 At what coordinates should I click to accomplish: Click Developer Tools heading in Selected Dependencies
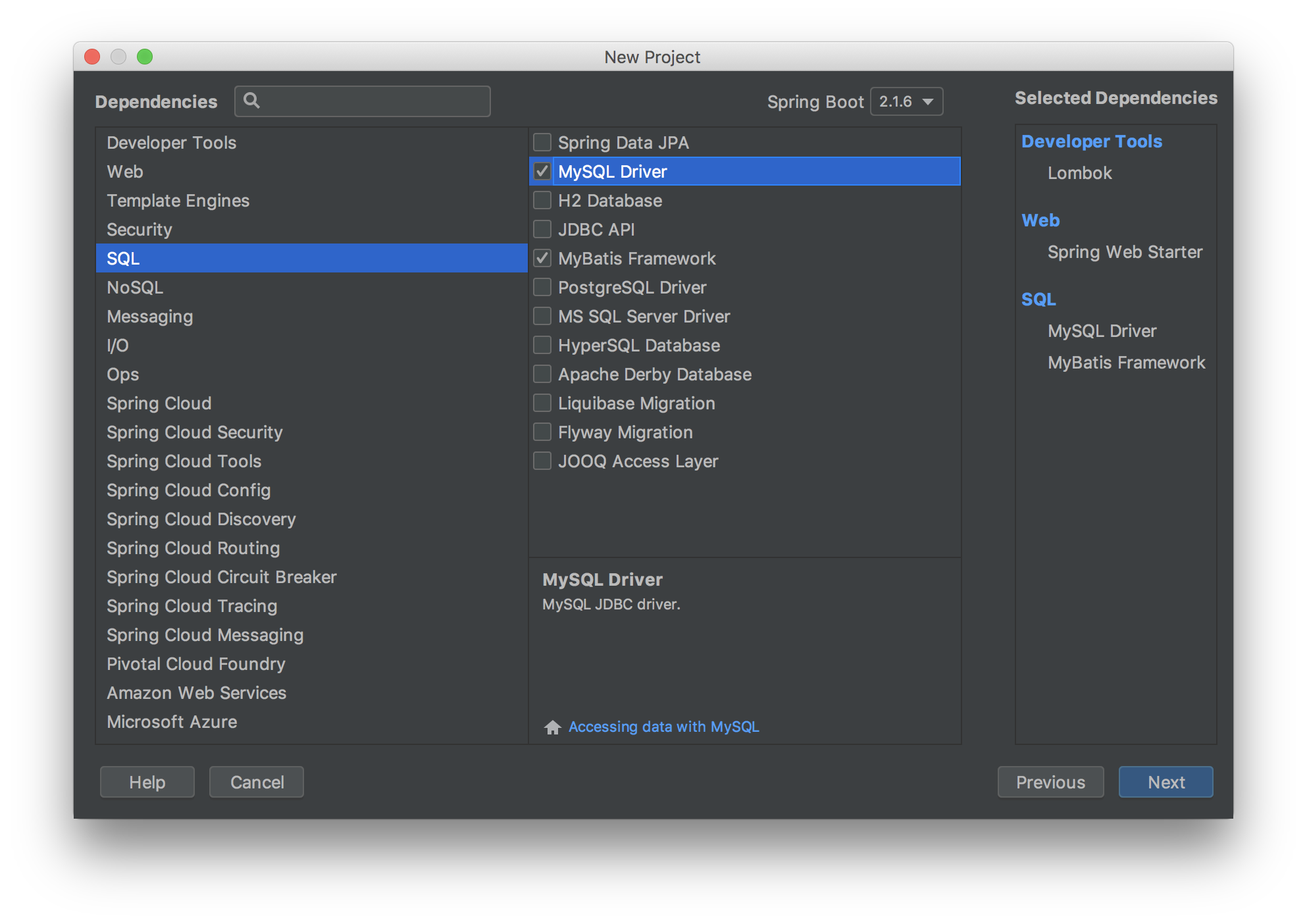[1092, 141]
